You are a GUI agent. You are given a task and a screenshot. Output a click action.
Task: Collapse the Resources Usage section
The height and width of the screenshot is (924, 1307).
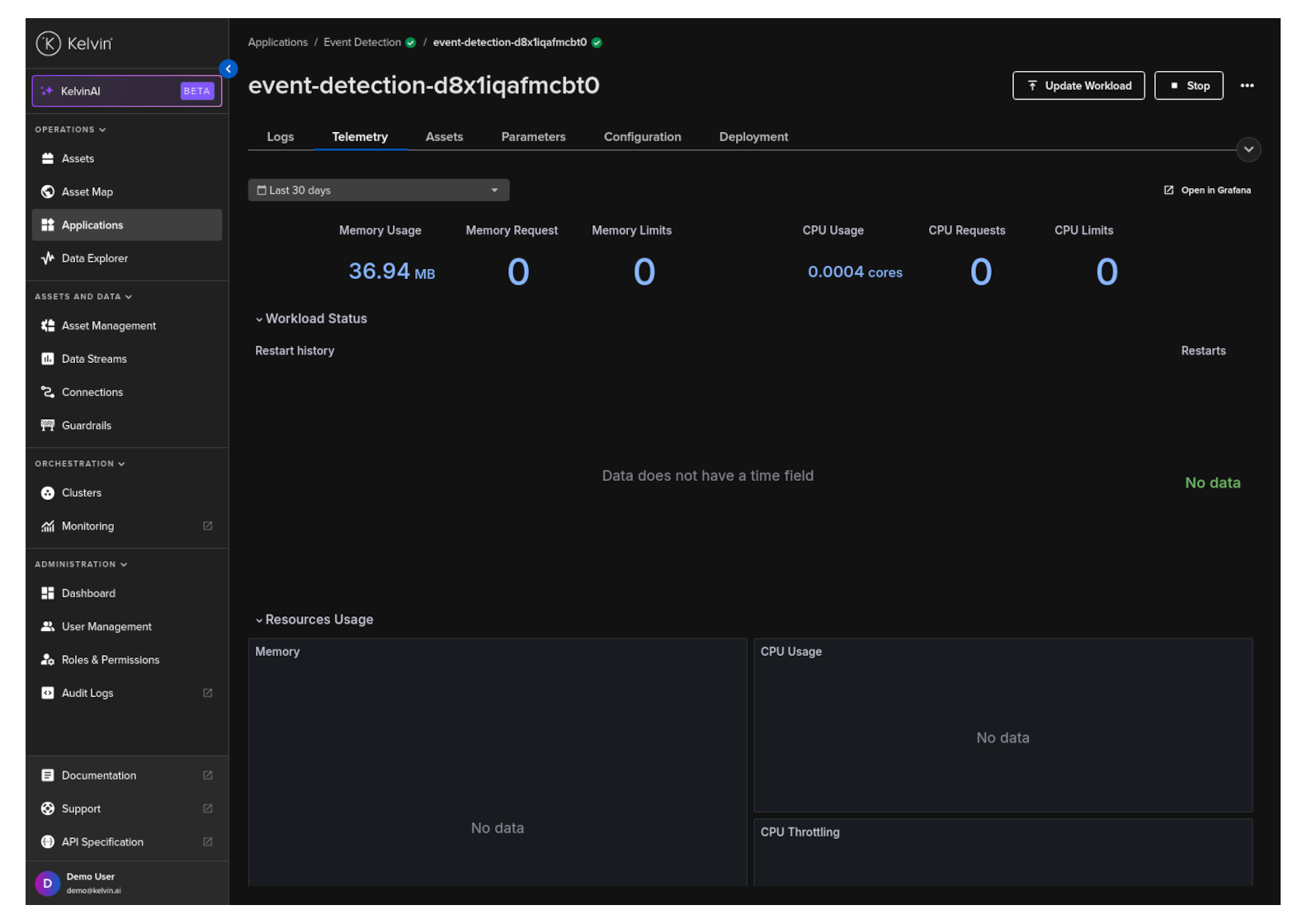point(314,620)
